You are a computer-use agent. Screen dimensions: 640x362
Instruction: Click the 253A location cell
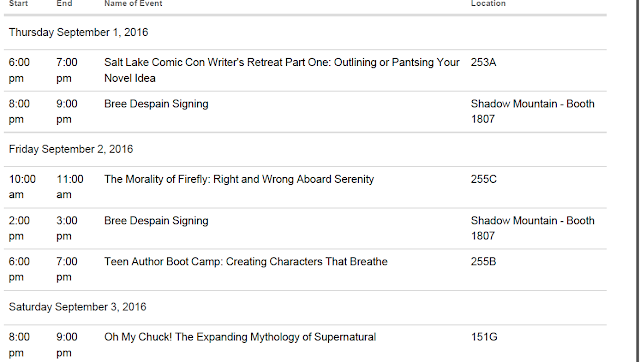click(x=483, y=62)
